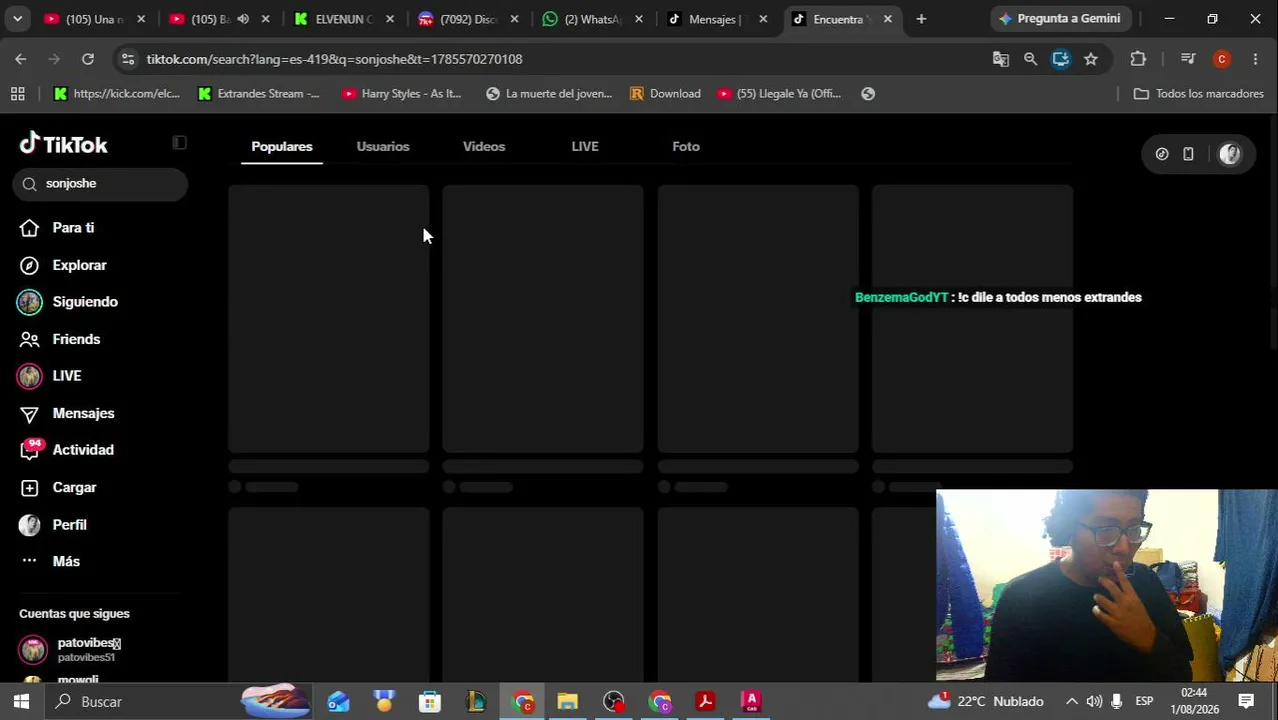1278x720 pixels.
Task: Open Siguiendo in sidebar
Action: 85,302
